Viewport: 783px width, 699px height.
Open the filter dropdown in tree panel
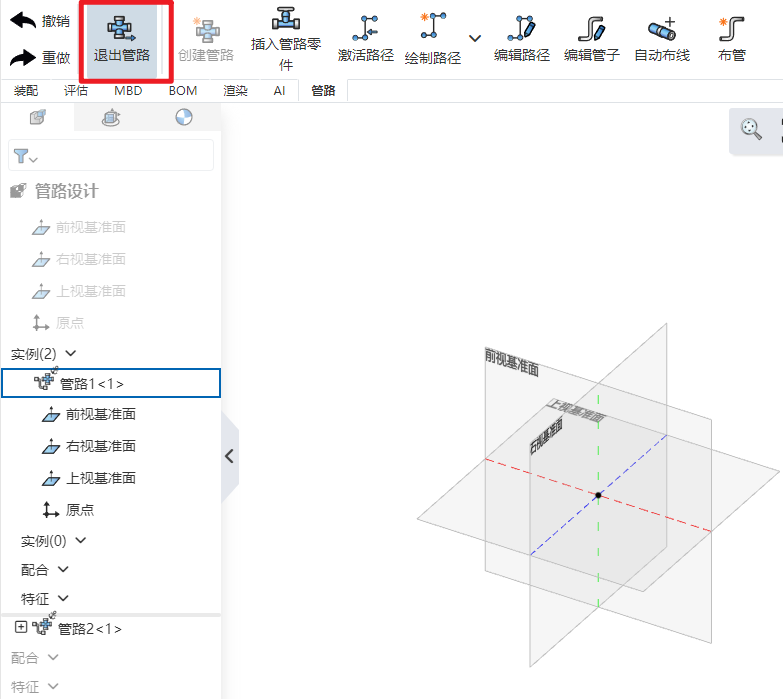pos(27,157)
